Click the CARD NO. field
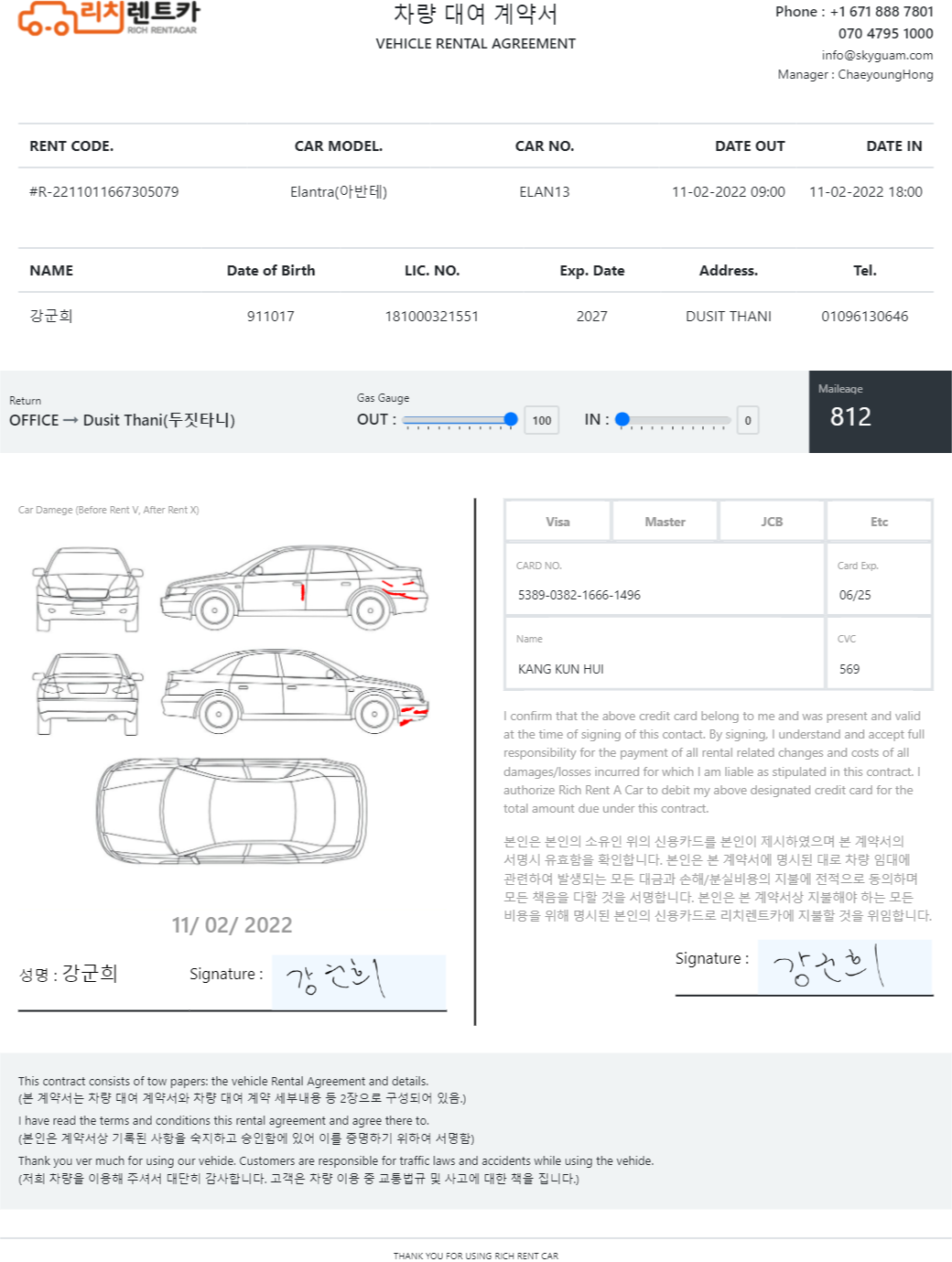 [x=665, y=579]
